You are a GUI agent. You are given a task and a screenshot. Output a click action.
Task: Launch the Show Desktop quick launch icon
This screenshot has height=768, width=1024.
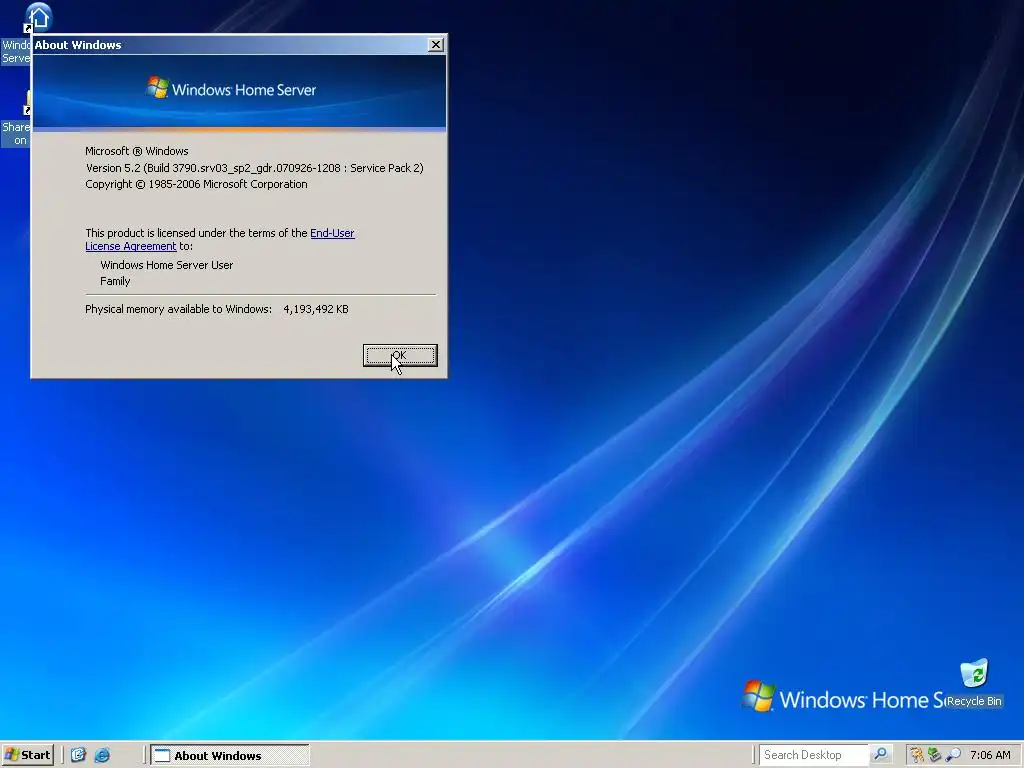coord(78,755)
